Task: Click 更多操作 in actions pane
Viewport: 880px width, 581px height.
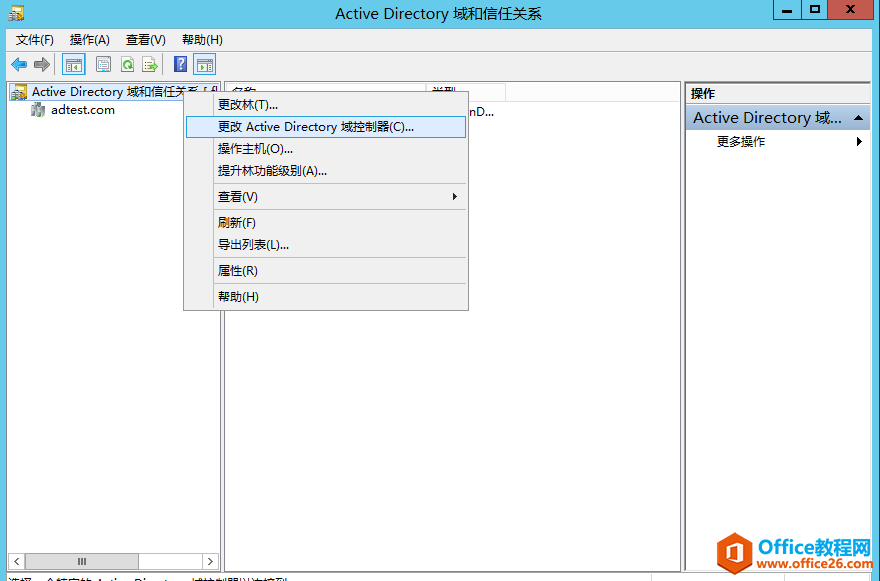Action: 741,141
